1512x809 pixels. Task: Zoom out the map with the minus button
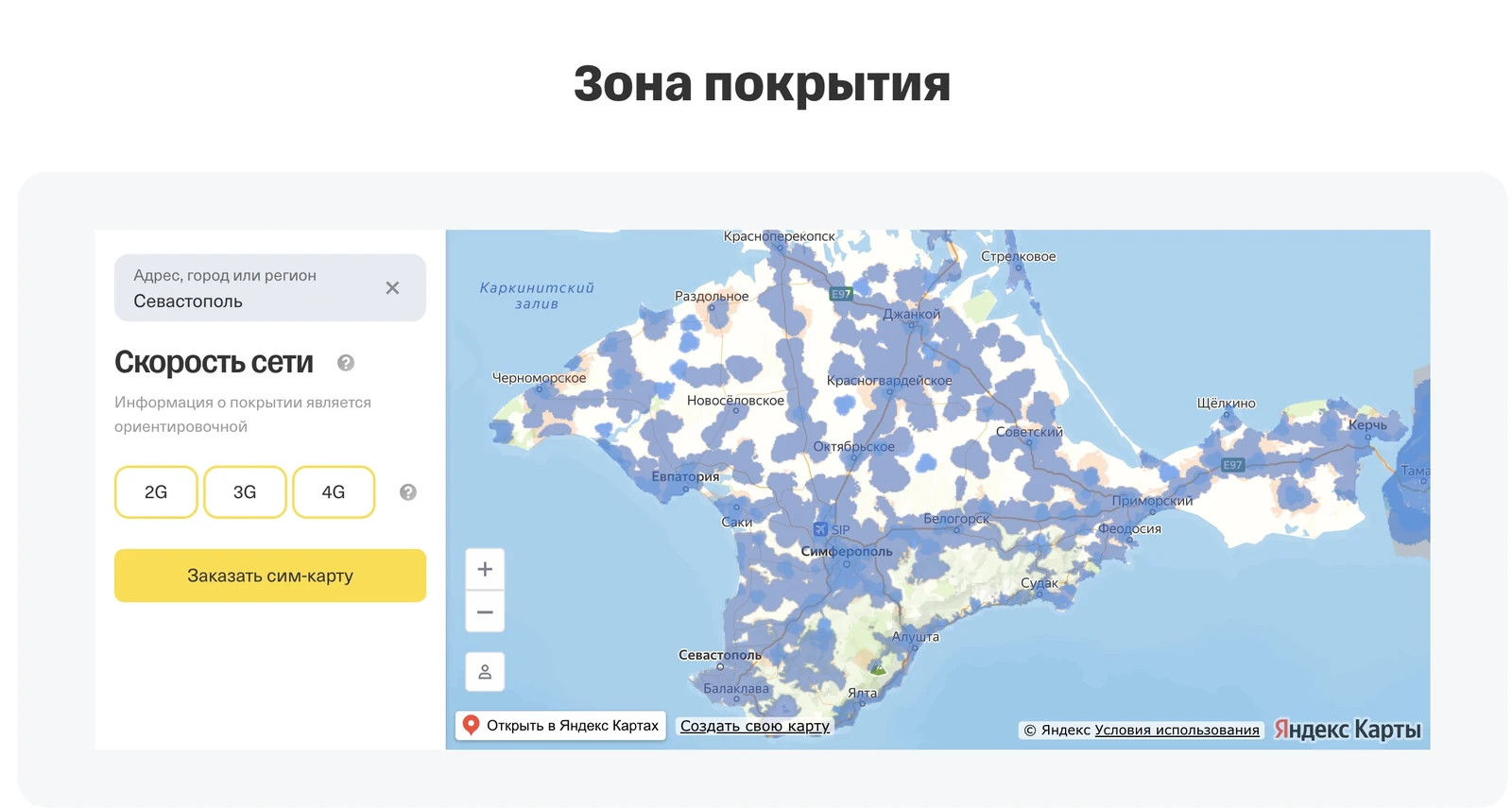tap(485, 611)
